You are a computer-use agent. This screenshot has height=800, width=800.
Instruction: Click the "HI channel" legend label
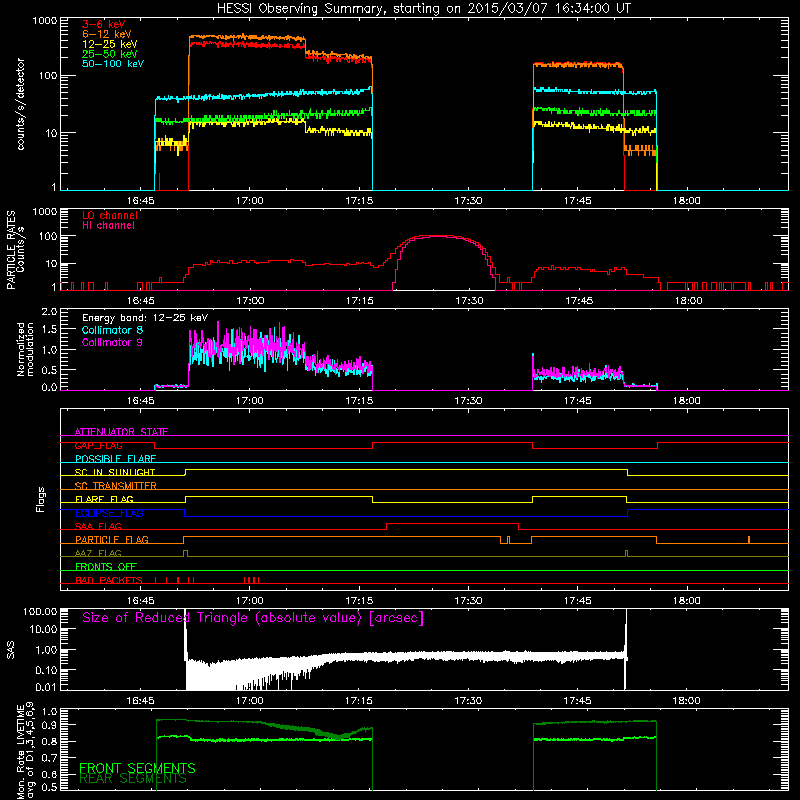tap(108, 226)
